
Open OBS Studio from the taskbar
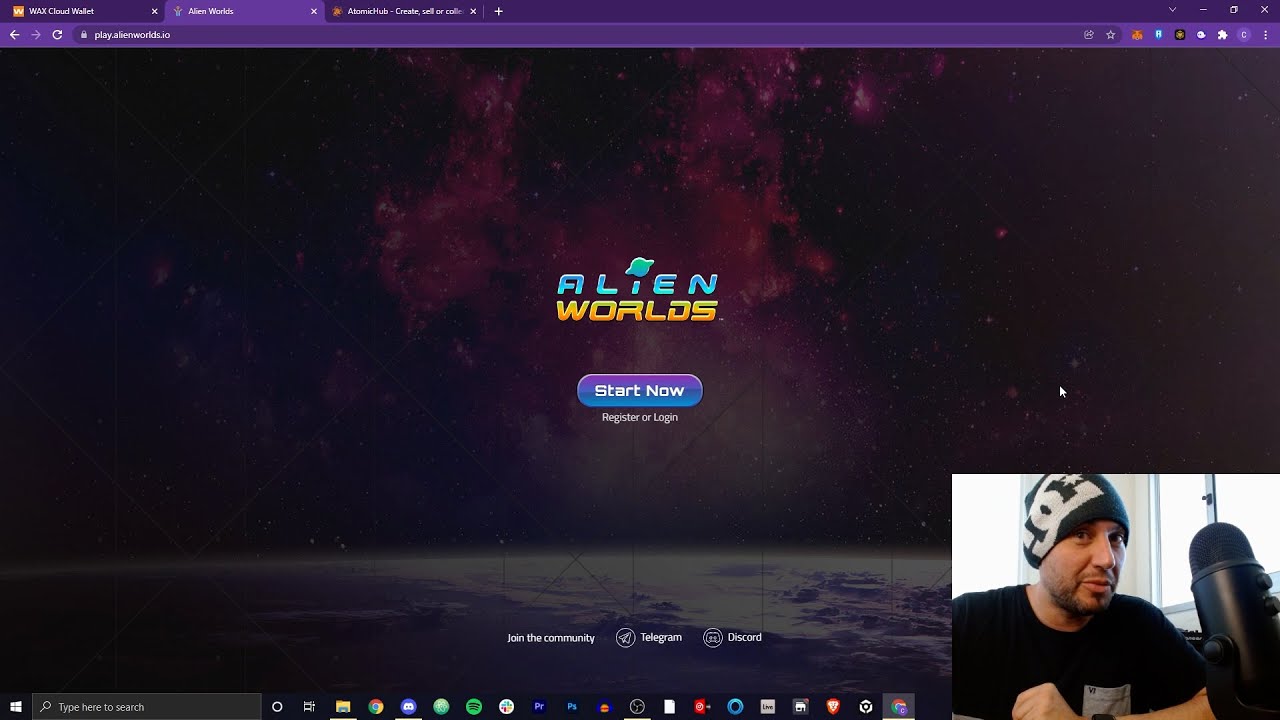(637, 707)
